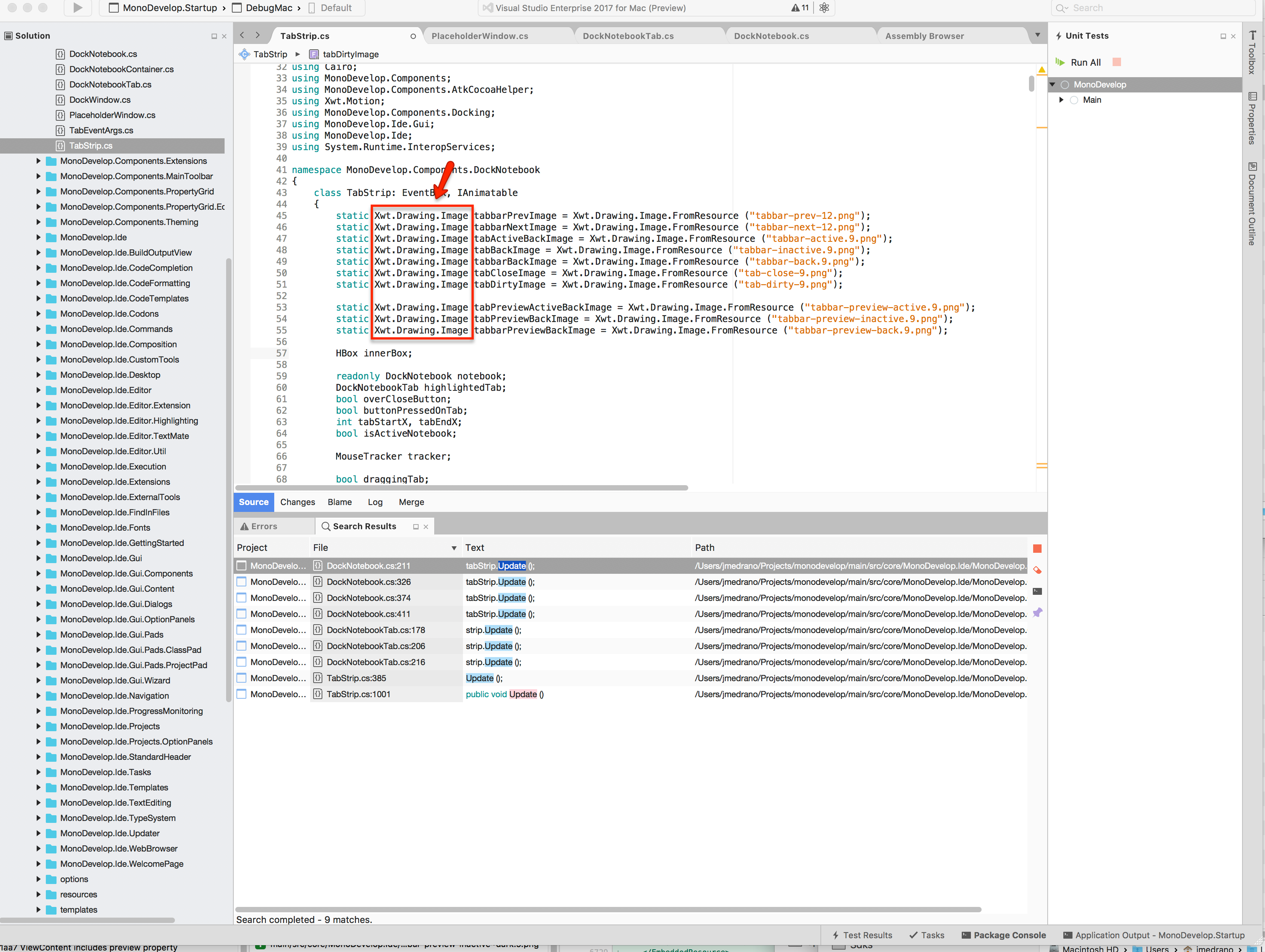The height and width of the screenshot is (952, 1265).
Task: Click the red Stop search button in Search Results
Action: (1037, 549)
